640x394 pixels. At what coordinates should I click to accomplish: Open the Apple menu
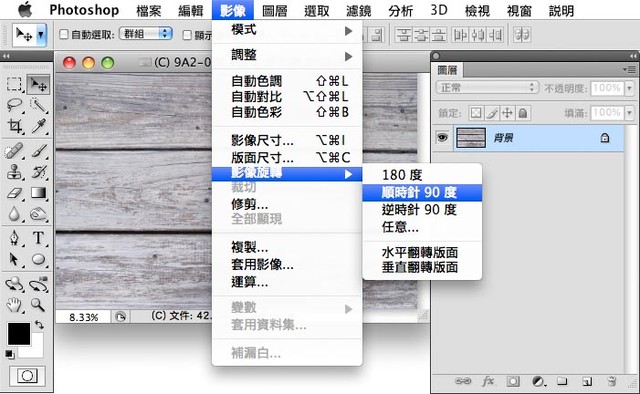click(x=25, y=10)
